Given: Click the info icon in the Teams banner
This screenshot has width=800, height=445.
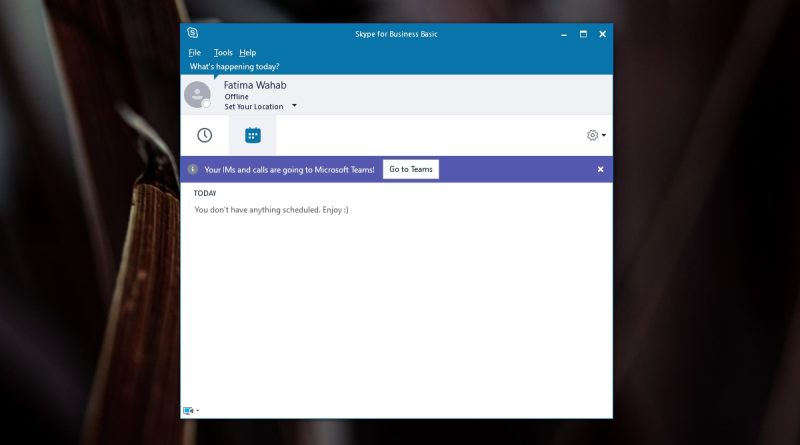Looking at the screenshot, I should tap(192, 169).
